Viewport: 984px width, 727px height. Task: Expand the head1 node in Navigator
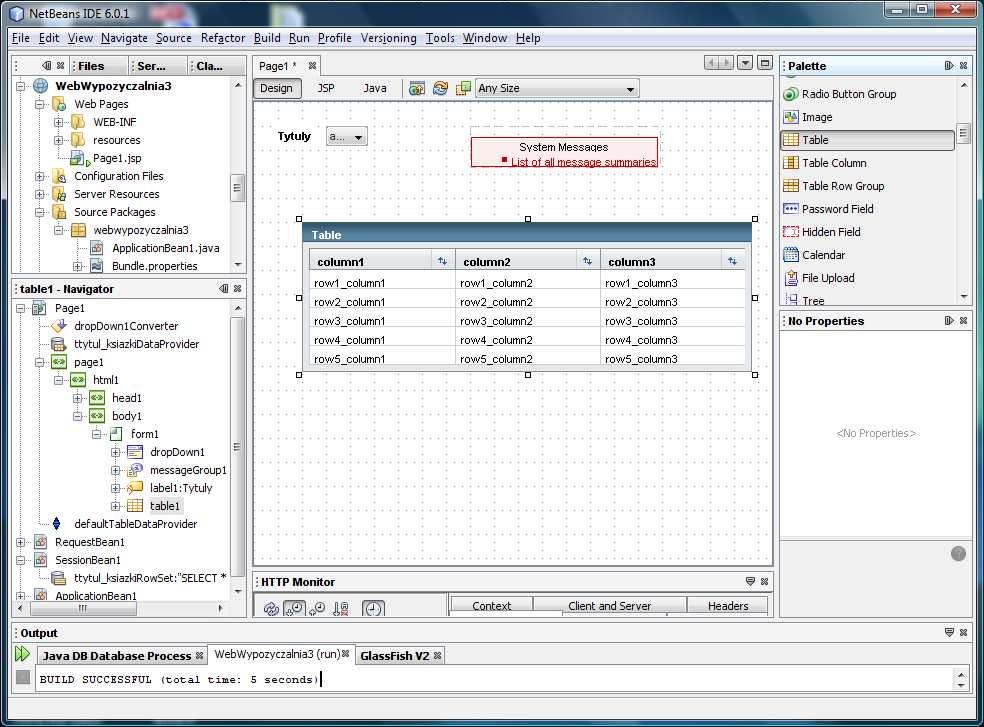[77, 398]
